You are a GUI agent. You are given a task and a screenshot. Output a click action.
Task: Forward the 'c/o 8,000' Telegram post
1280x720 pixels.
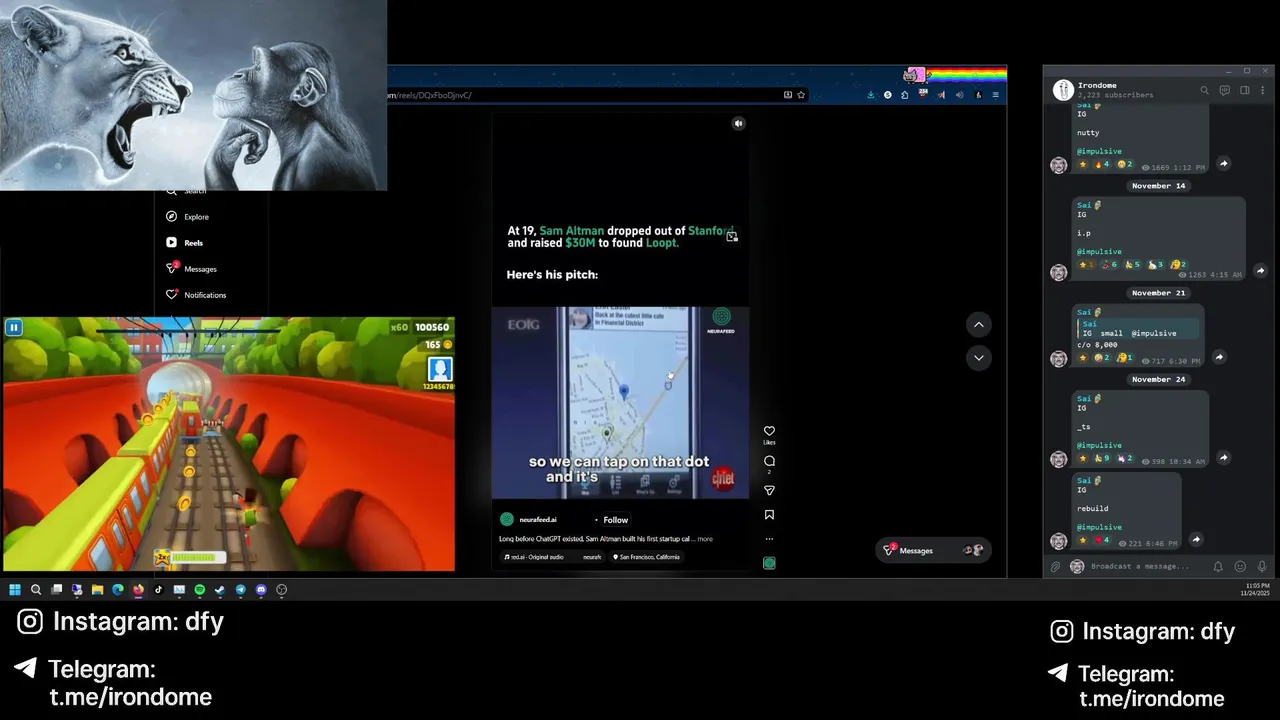(1219, 357)
